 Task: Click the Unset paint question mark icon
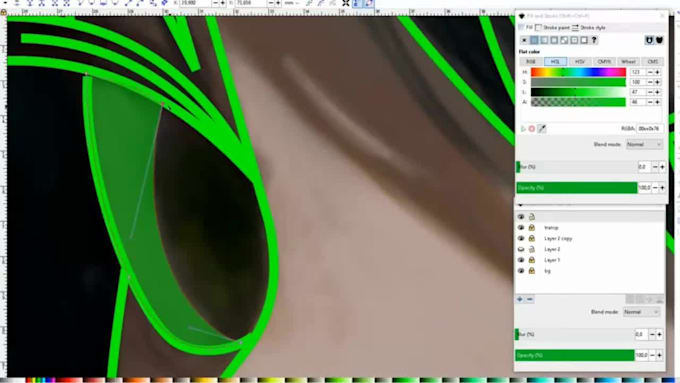(x=594, y=40)
